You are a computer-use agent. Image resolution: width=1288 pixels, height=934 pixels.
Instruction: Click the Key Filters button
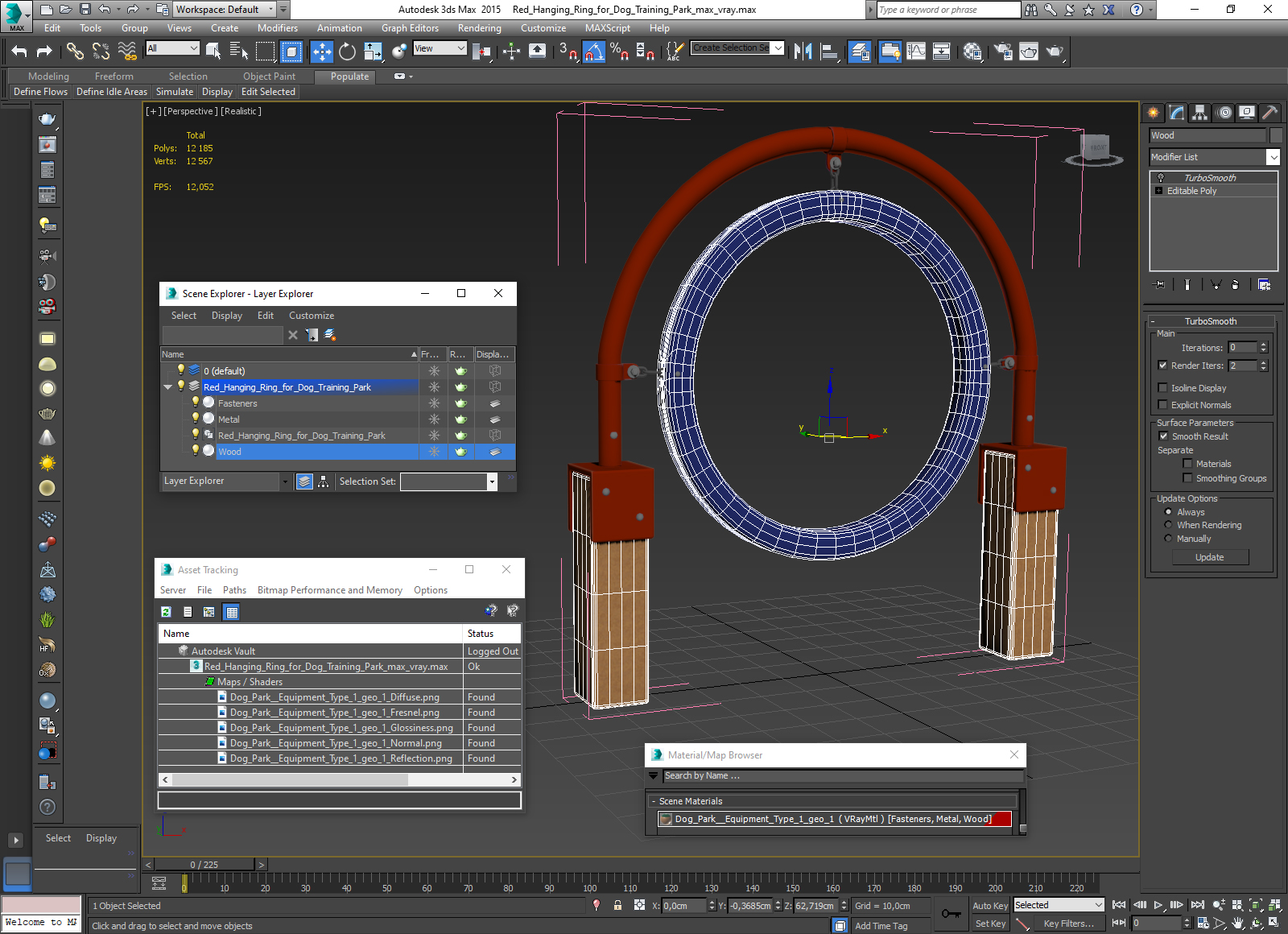click(x=1069, y=924)
